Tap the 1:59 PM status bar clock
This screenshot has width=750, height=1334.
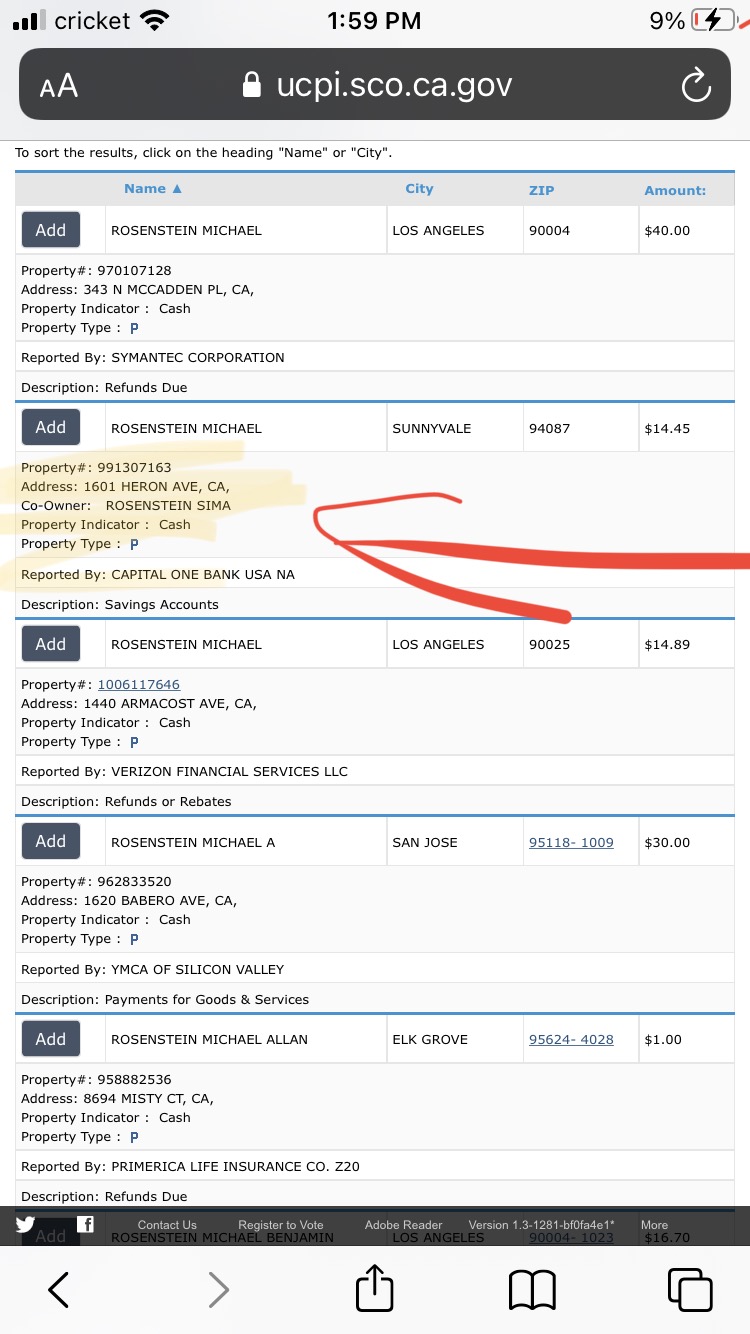click(375, 20)
